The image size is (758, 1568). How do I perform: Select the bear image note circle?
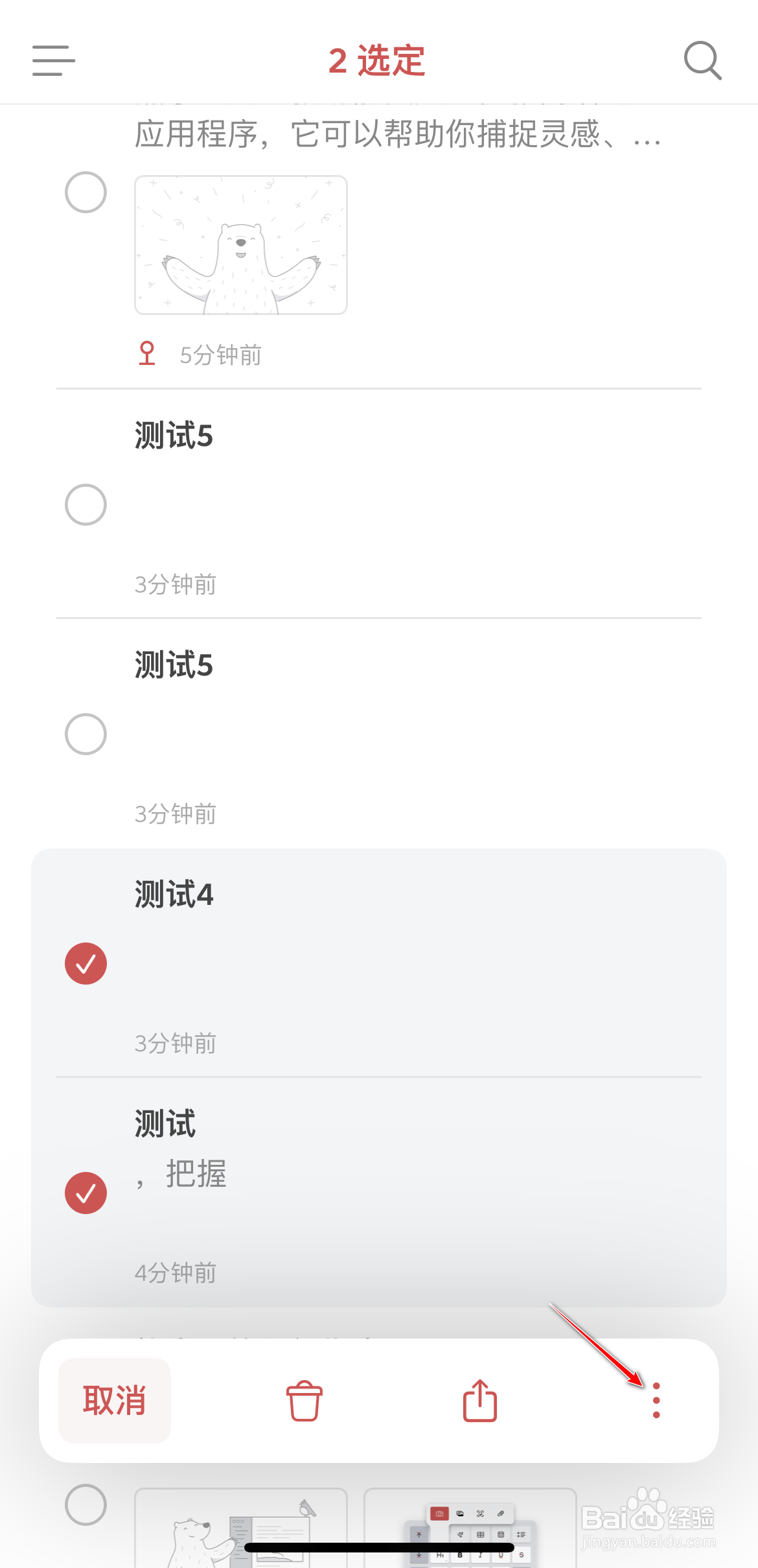pyautogui.click(x=86, y=193)
